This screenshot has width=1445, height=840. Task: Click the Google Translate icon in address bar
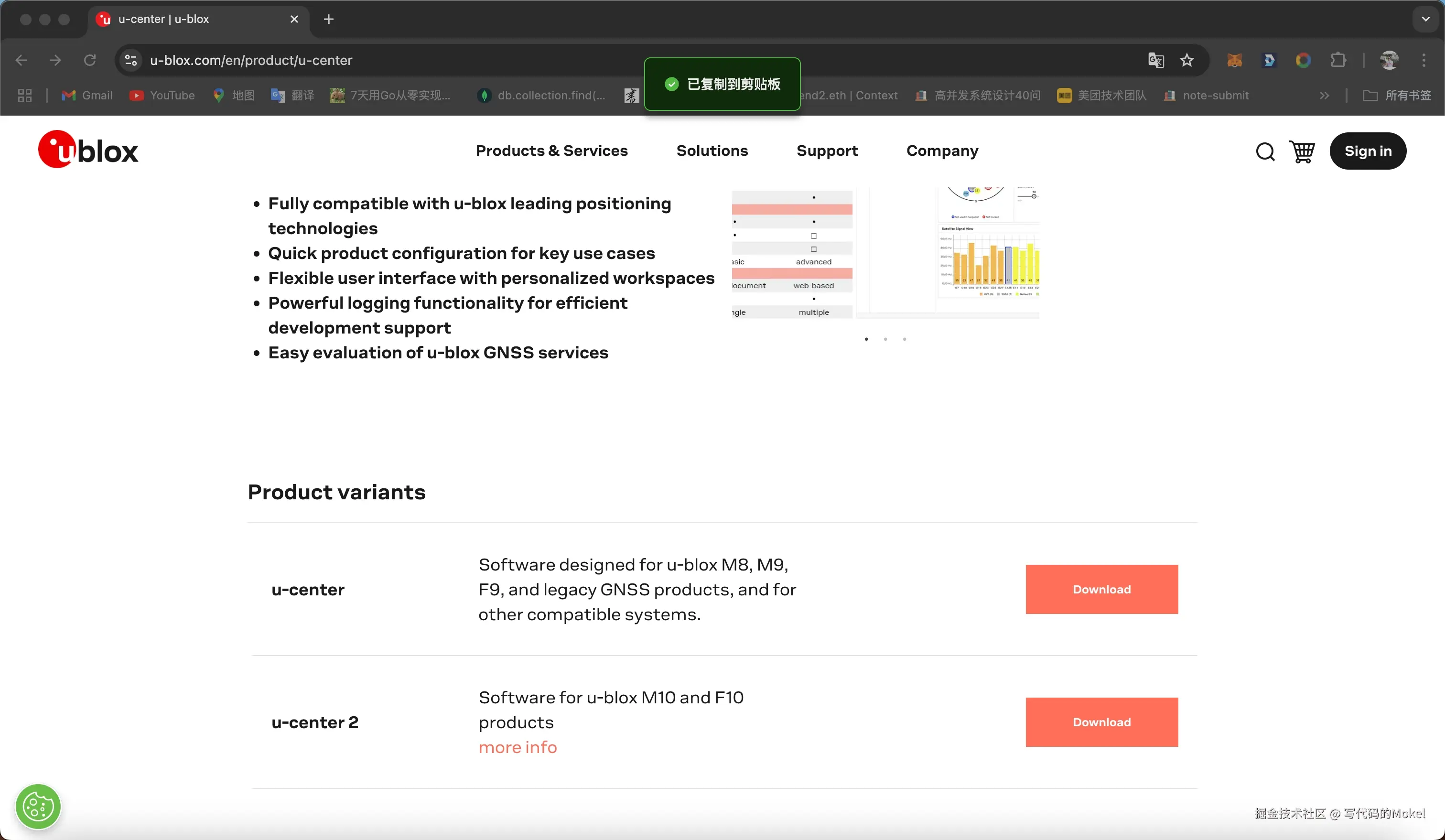[1155, 60]
